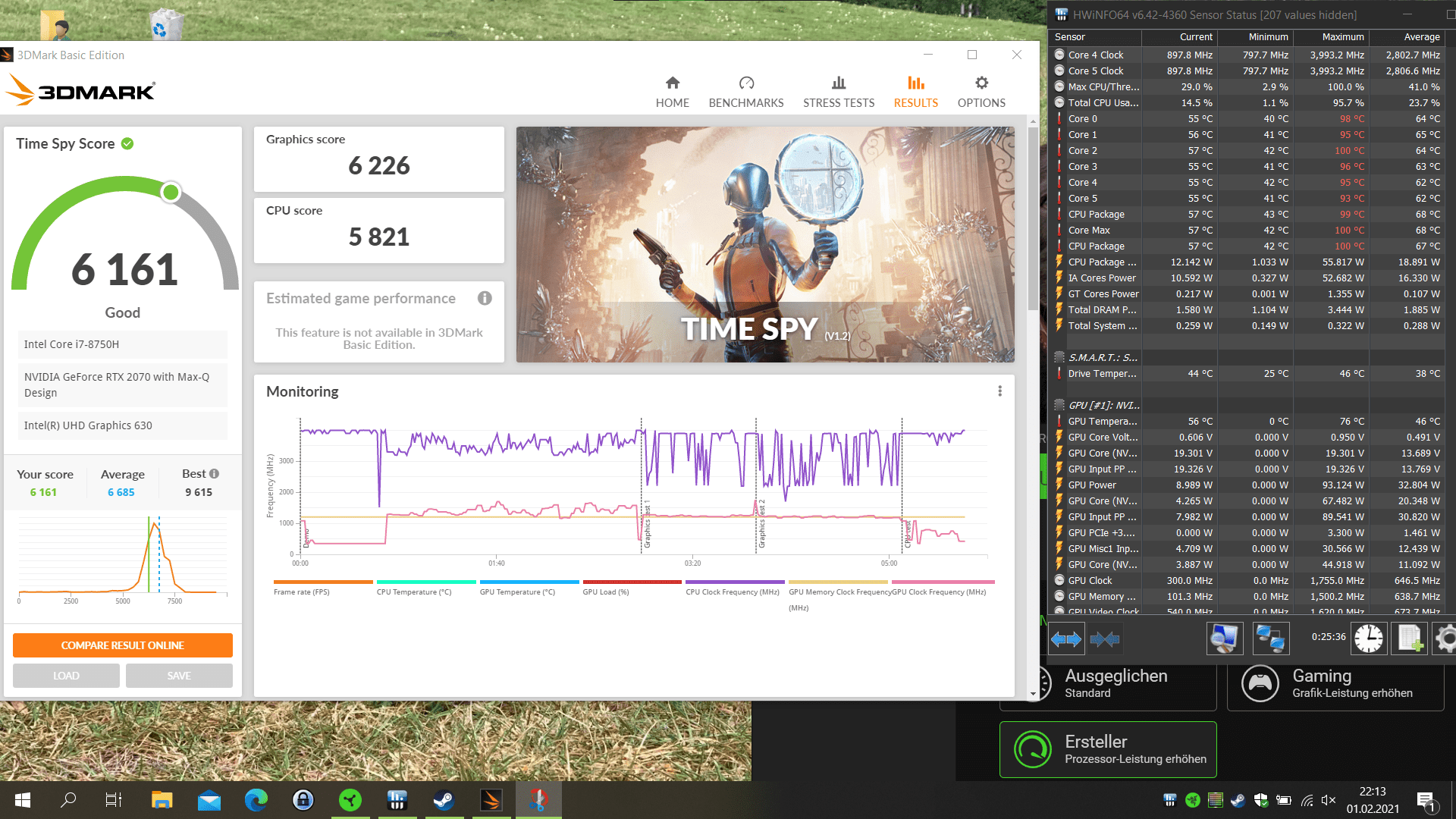The image size is (1456, 819).
Task: Click HWiNFO collapse columns arrows button
Action: (x=1104, y=639)
